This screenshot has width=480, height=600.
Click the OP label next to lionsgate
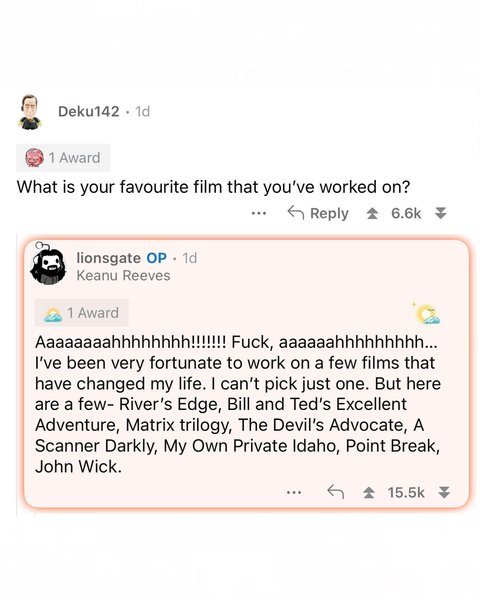coord(157,258)
